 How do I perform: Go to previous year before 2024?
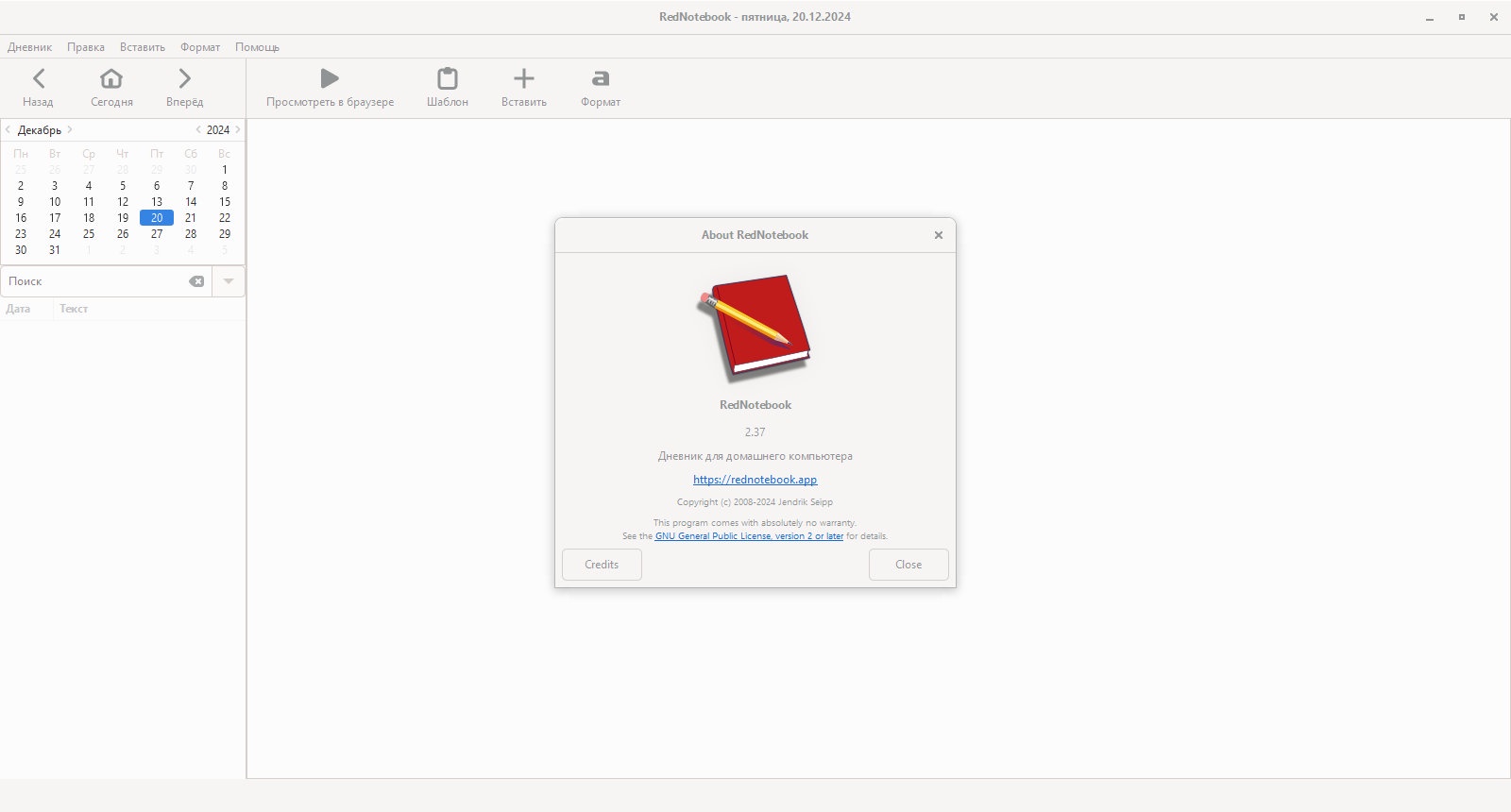[x=198, y=129]
